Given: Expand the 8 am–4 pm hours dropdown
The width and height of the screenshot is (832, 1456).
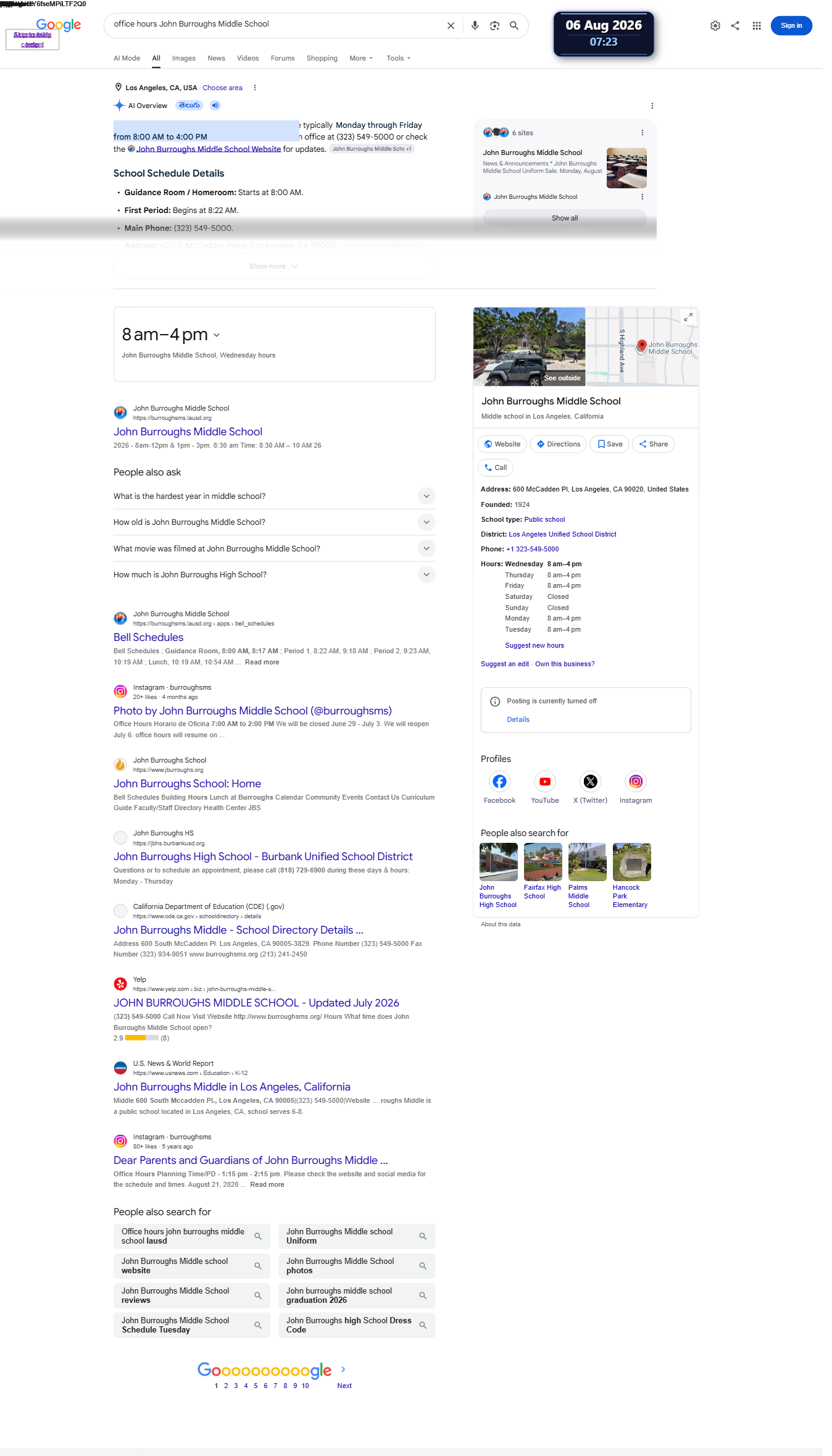Looking at the screenshot, I should click(x=217, y=335).
